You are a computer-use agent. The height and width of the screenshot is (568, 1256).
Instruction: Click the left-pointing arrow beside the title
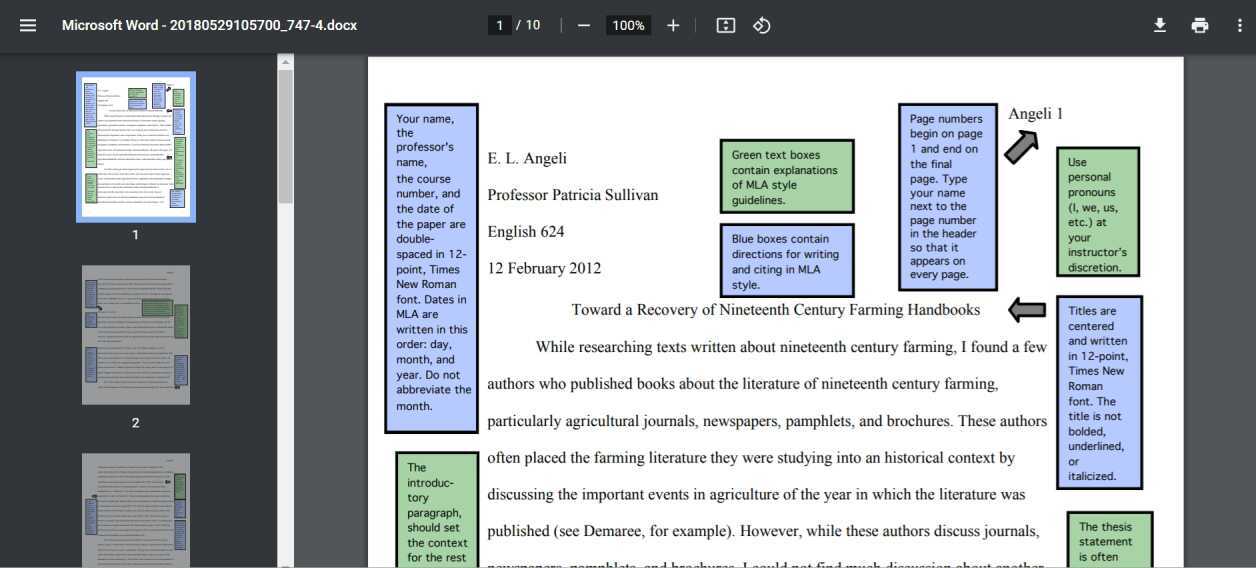[x=1027, y=310]
